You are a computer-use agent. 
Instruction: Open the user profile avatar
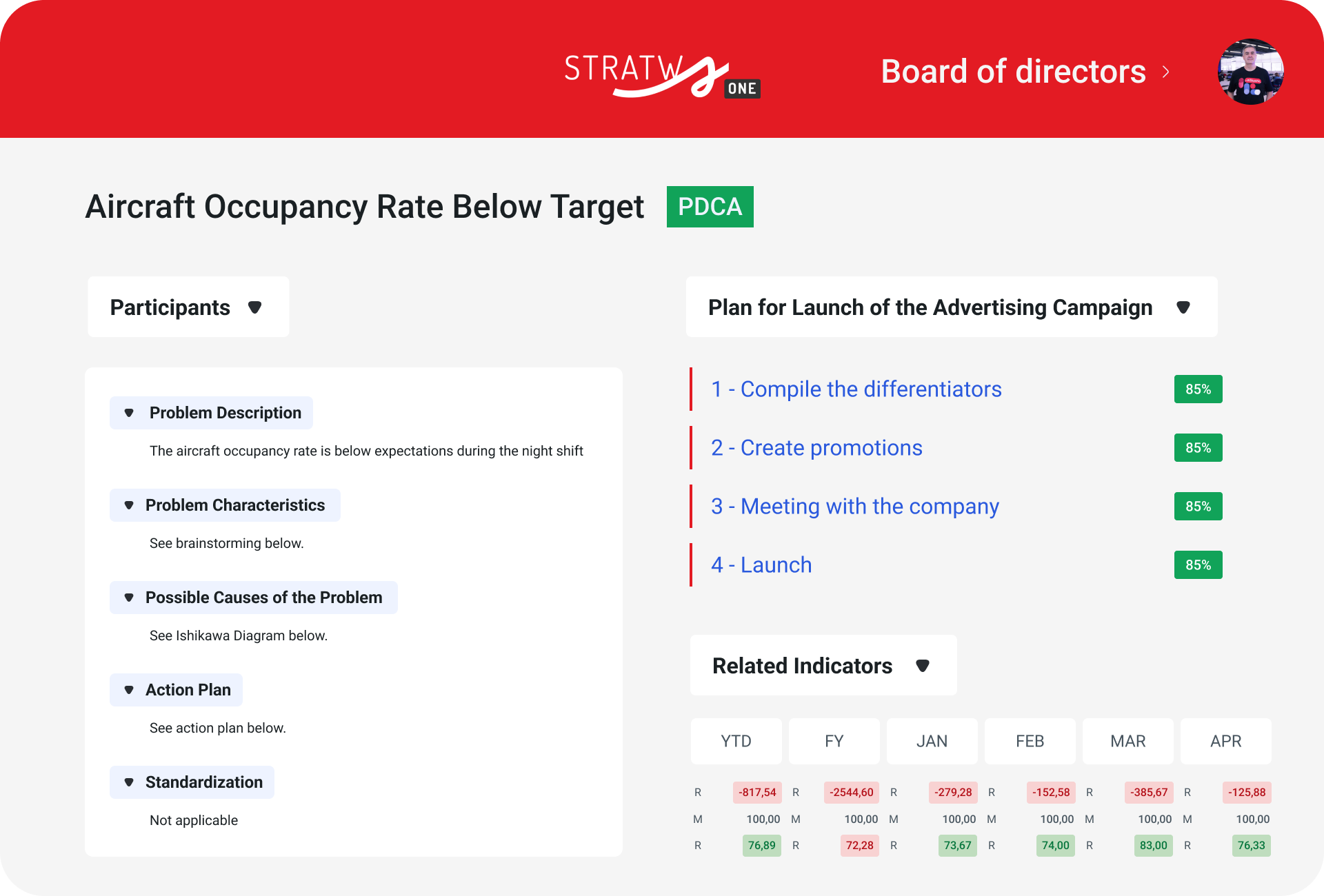[x=1250, y=72]
